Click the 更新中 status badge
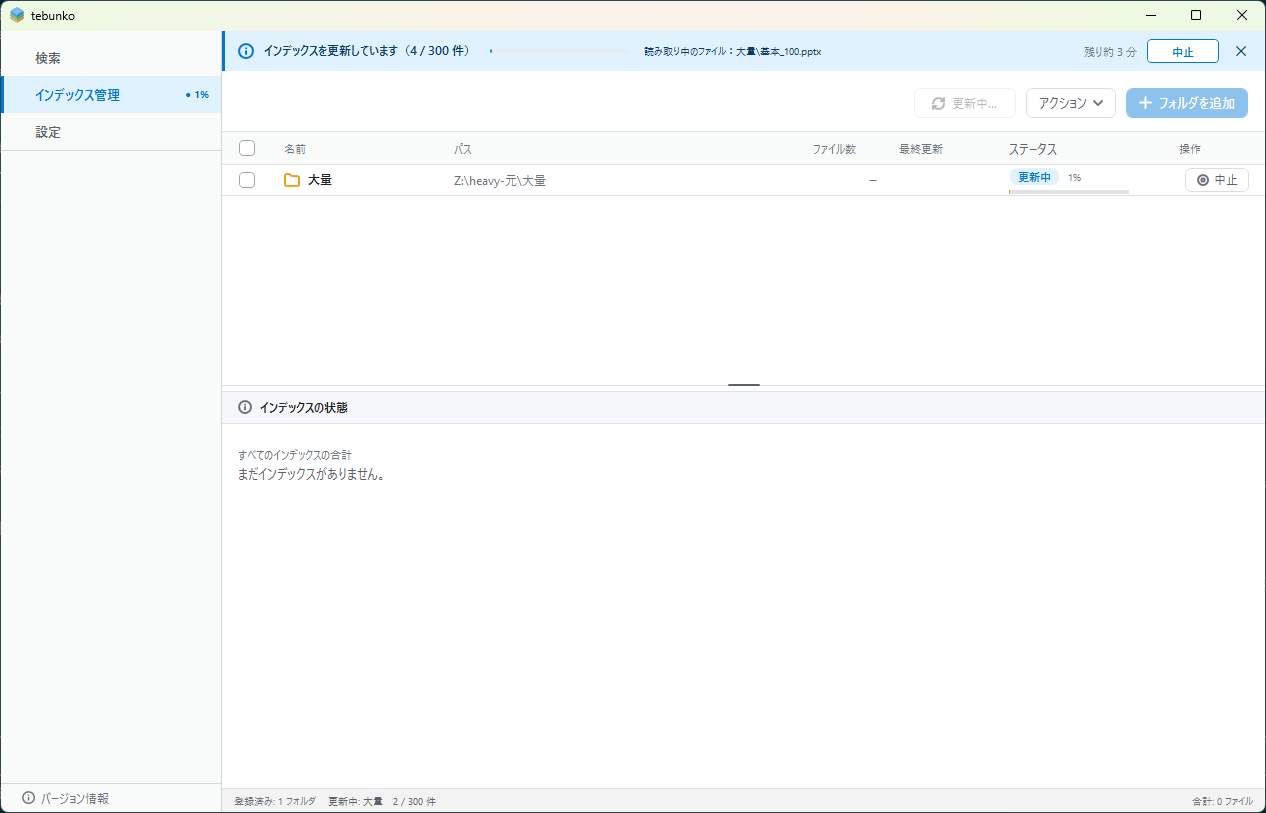Viewport: 1266px width, 813px height. (1034, 177)
